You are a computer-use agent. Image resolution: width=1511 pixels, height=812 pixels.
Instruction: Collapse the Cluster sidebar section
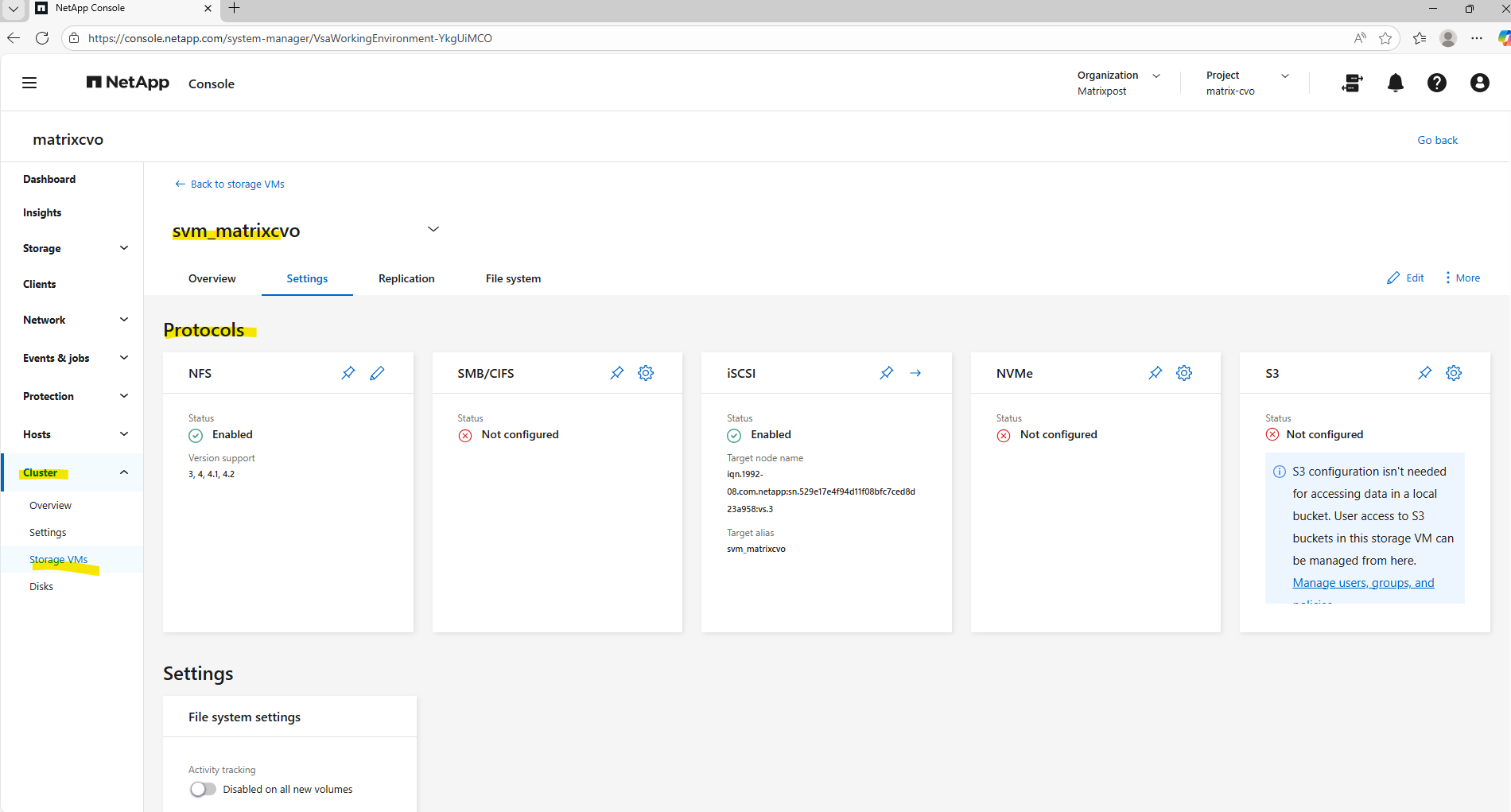(123, 472)
